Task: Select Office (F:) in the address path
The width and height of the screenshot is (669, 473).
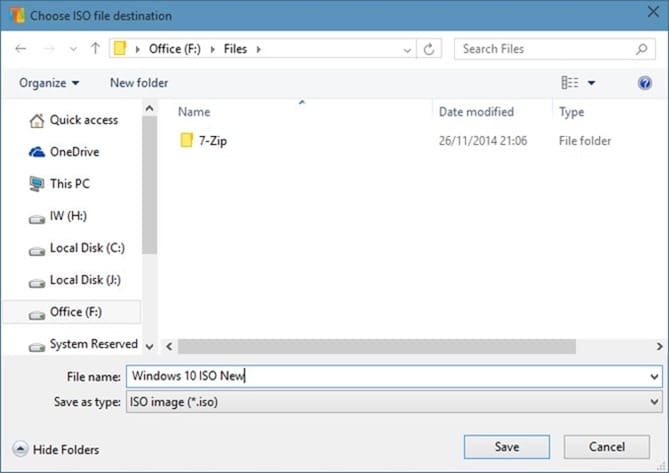Action: 175,49
